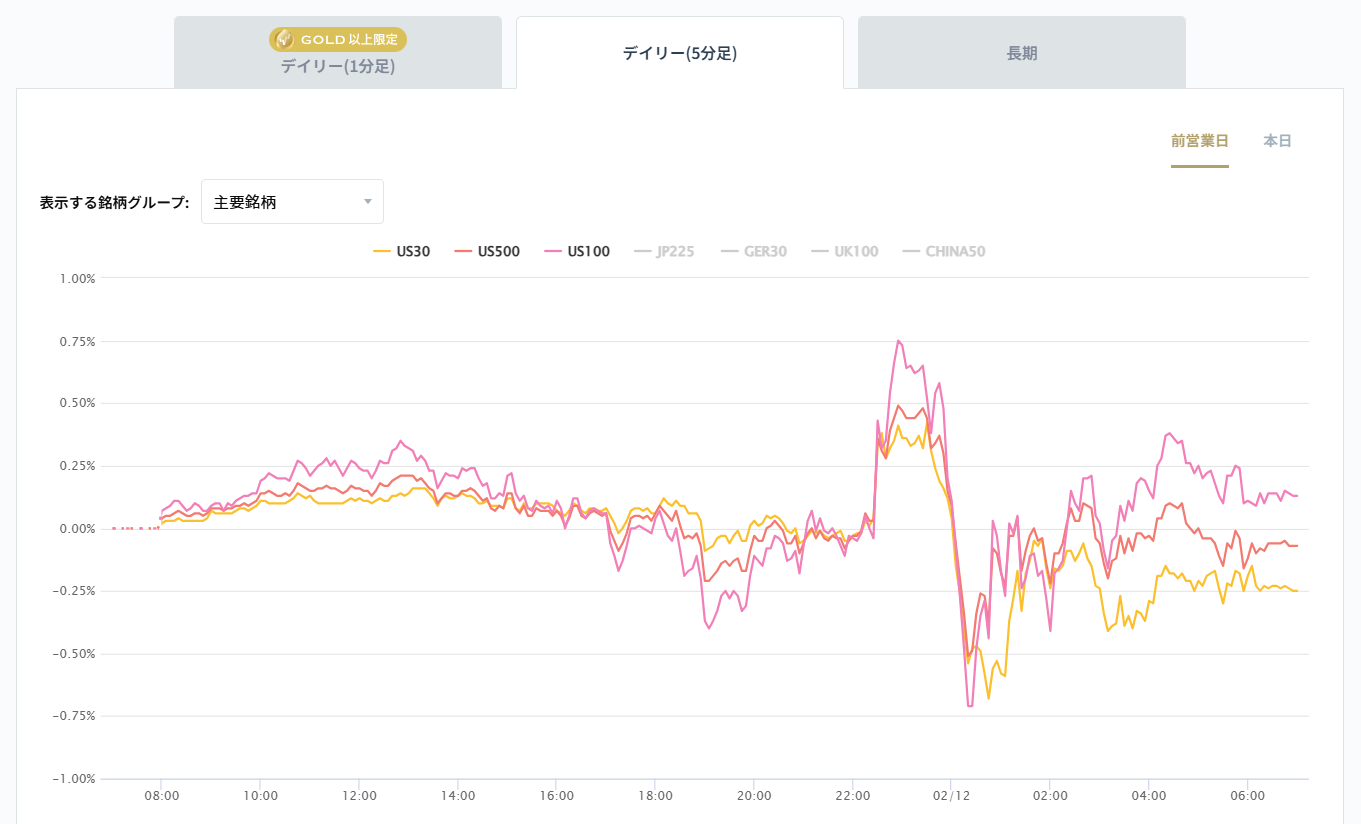1361x824 pixels.
Task: Show the UK100 series
Action: coord(856,251)
